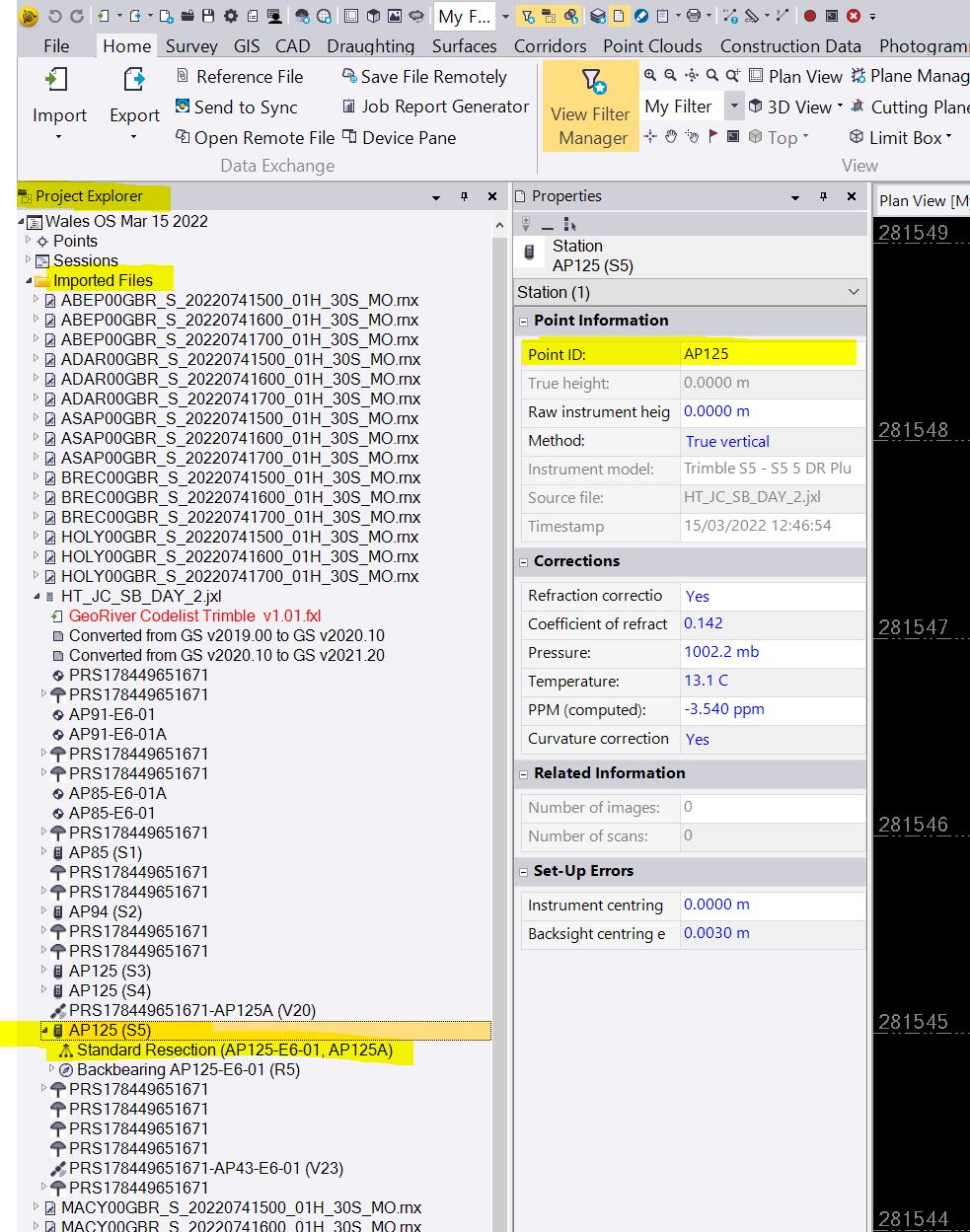Open Plan View
970x1232 pixels.
tap(795, 76)
